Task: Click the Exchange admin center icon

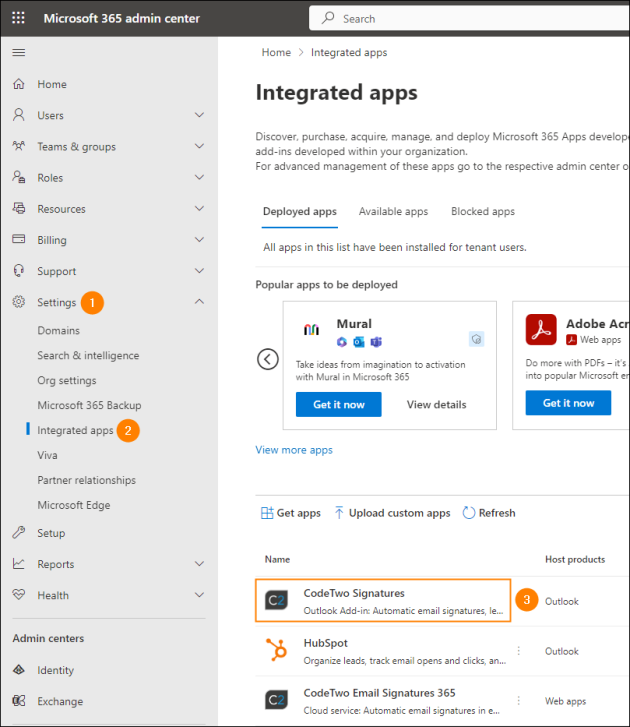Action: [x=19, y=701]
